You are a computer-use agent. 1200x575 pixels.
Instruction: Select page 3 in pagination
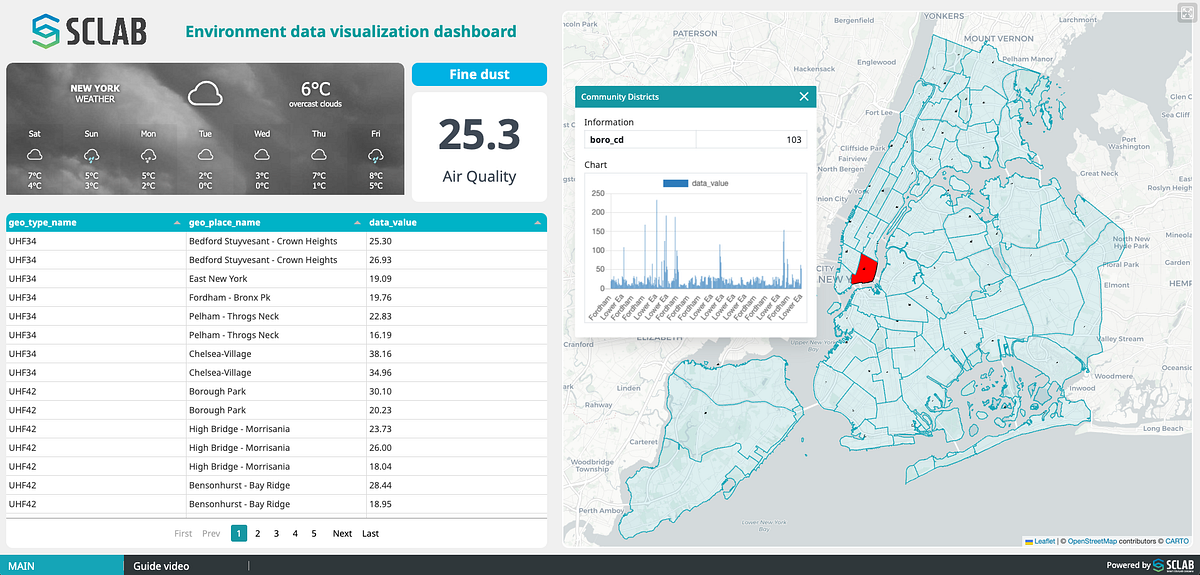276,533
